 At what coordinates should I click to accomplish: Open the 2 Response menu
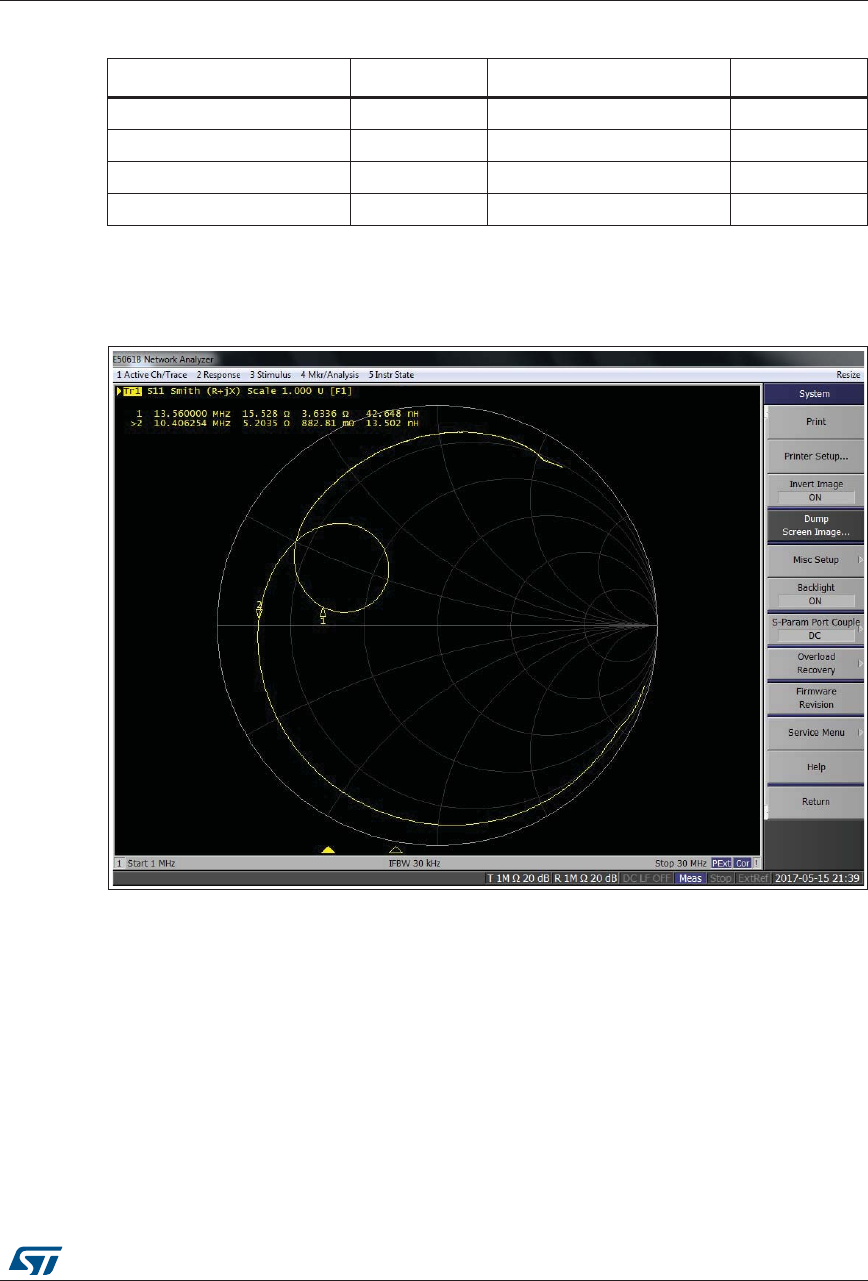(x=219, y=374)
